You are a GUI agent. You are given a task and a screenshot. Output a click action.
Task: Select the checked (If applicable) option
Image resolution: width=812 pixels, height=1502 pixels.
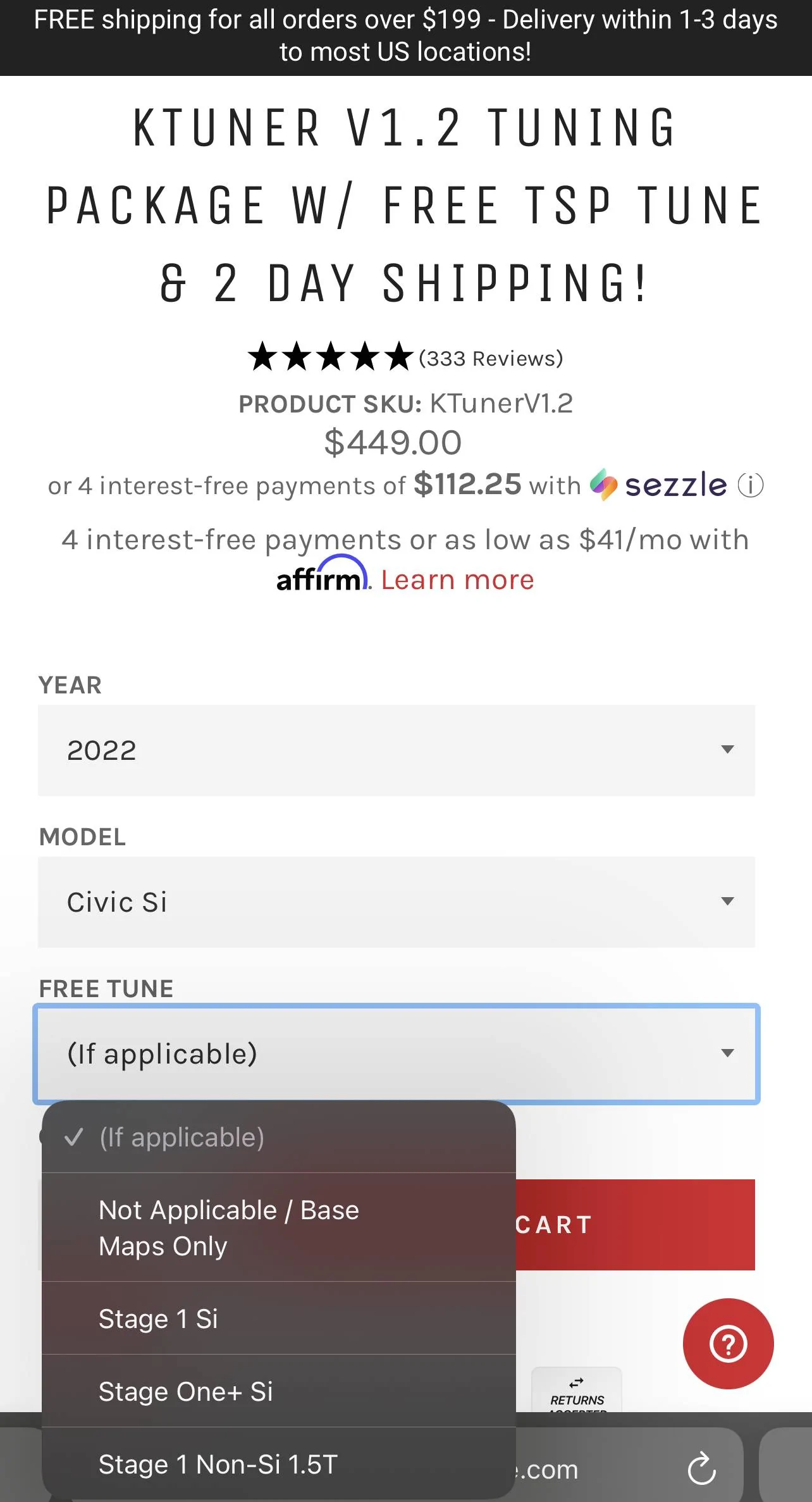(182, 1137)
